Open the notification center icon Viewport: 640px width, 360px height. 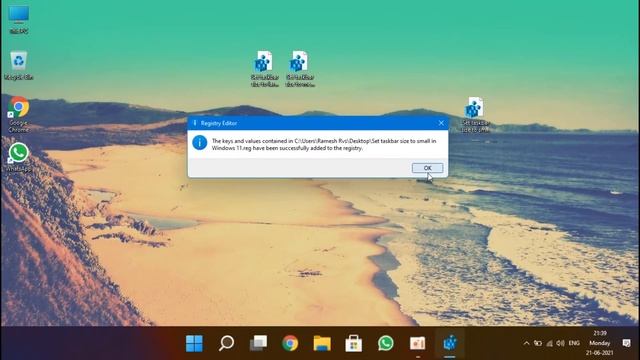click(x=627, y=343)
